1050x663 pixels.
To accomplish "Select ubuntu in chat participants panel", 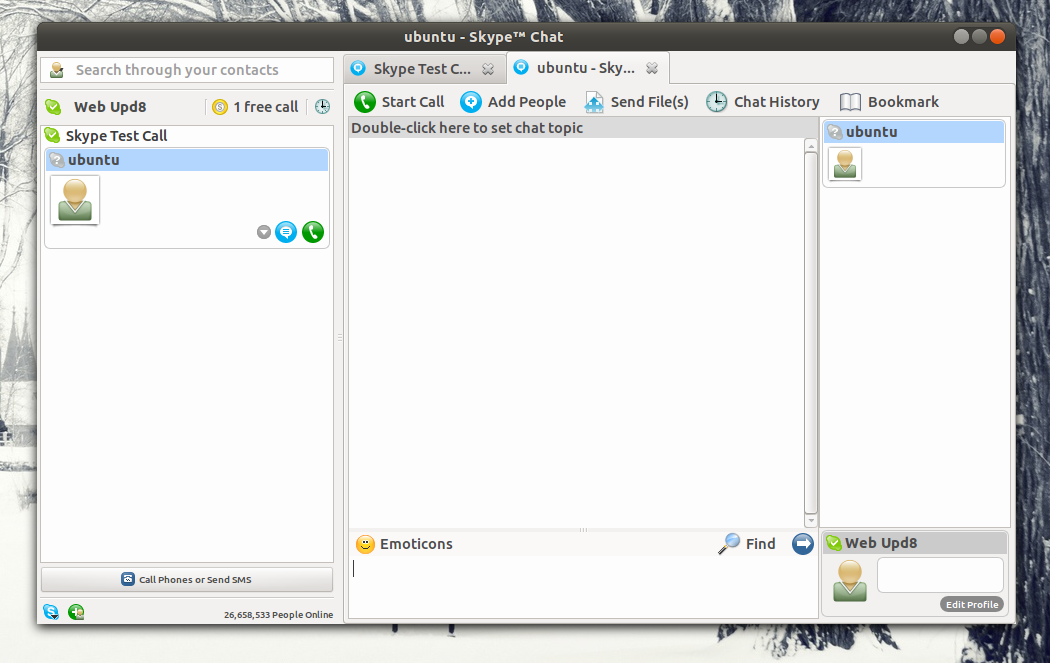I will tap(913, 132).
